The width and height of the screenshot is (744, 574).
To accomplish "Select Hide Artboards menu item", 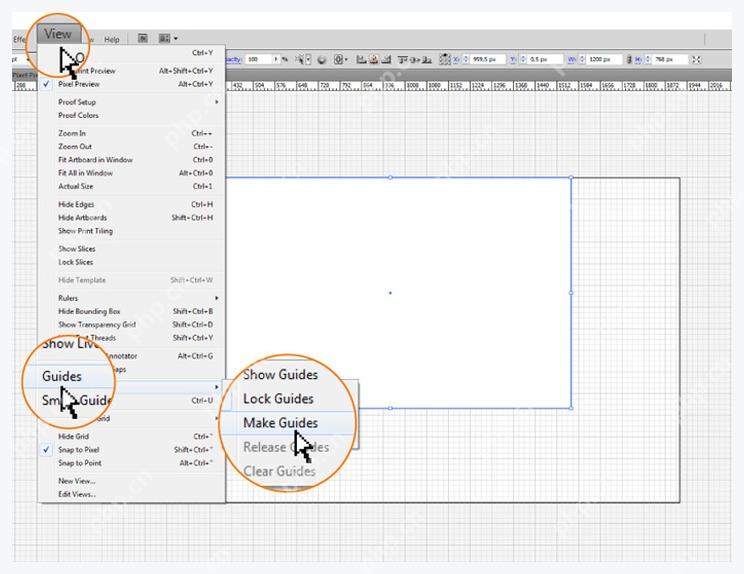I will click(131, 218).
